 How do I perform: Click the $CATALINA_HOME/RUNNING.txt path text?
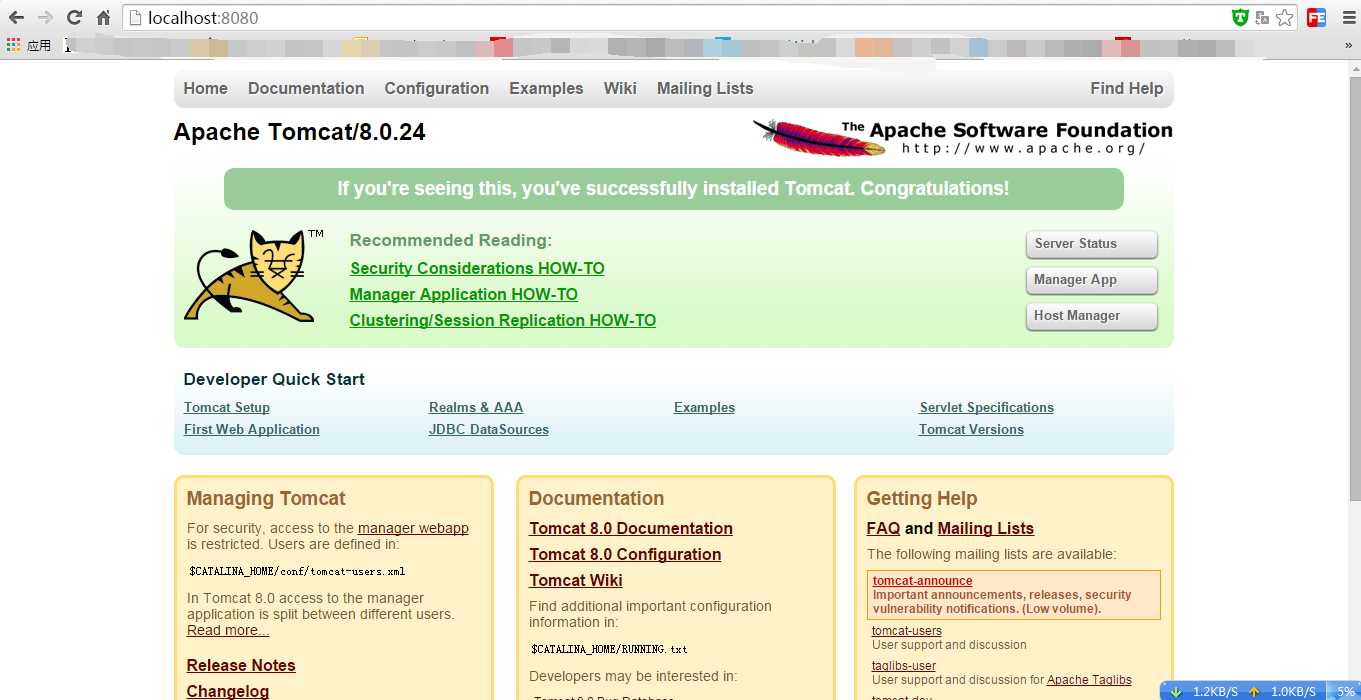[609, 649]
